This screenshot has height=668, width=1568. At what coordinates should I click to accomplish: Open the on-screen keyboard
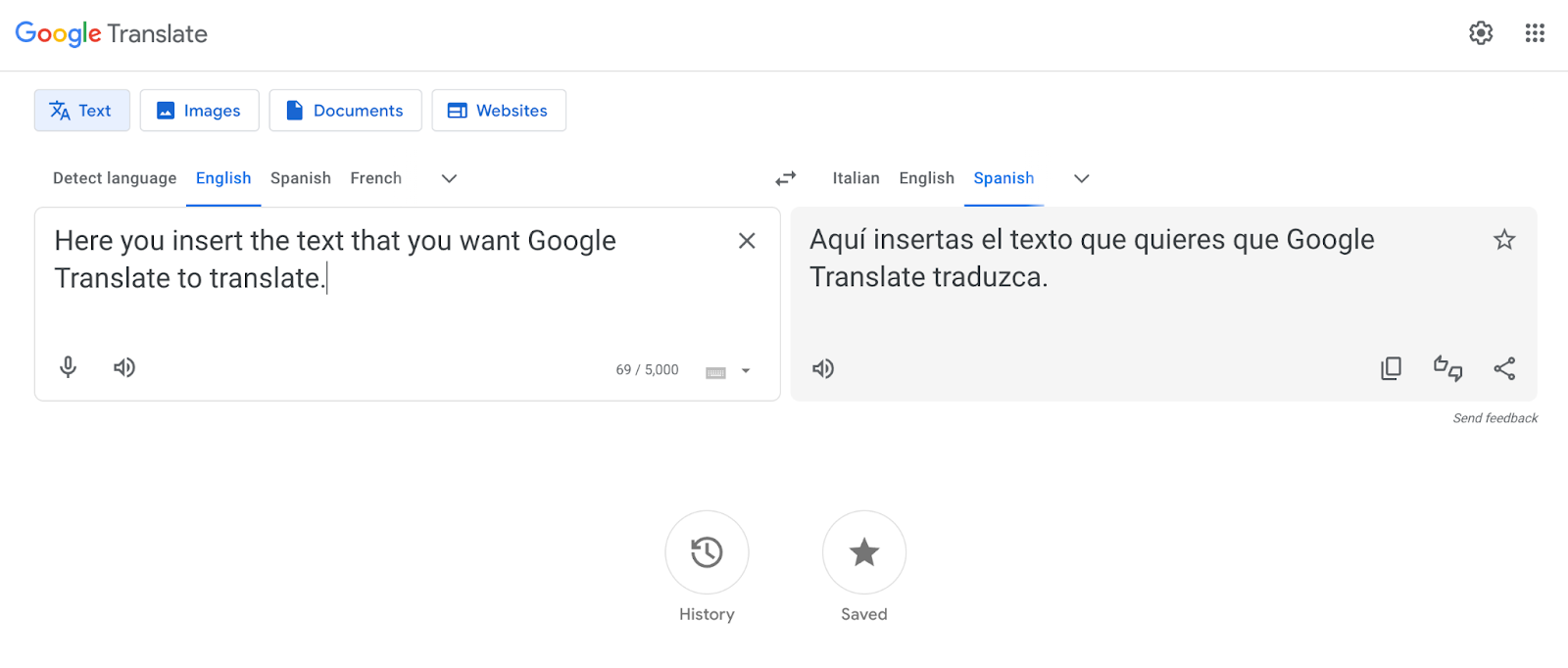point(716,370)
